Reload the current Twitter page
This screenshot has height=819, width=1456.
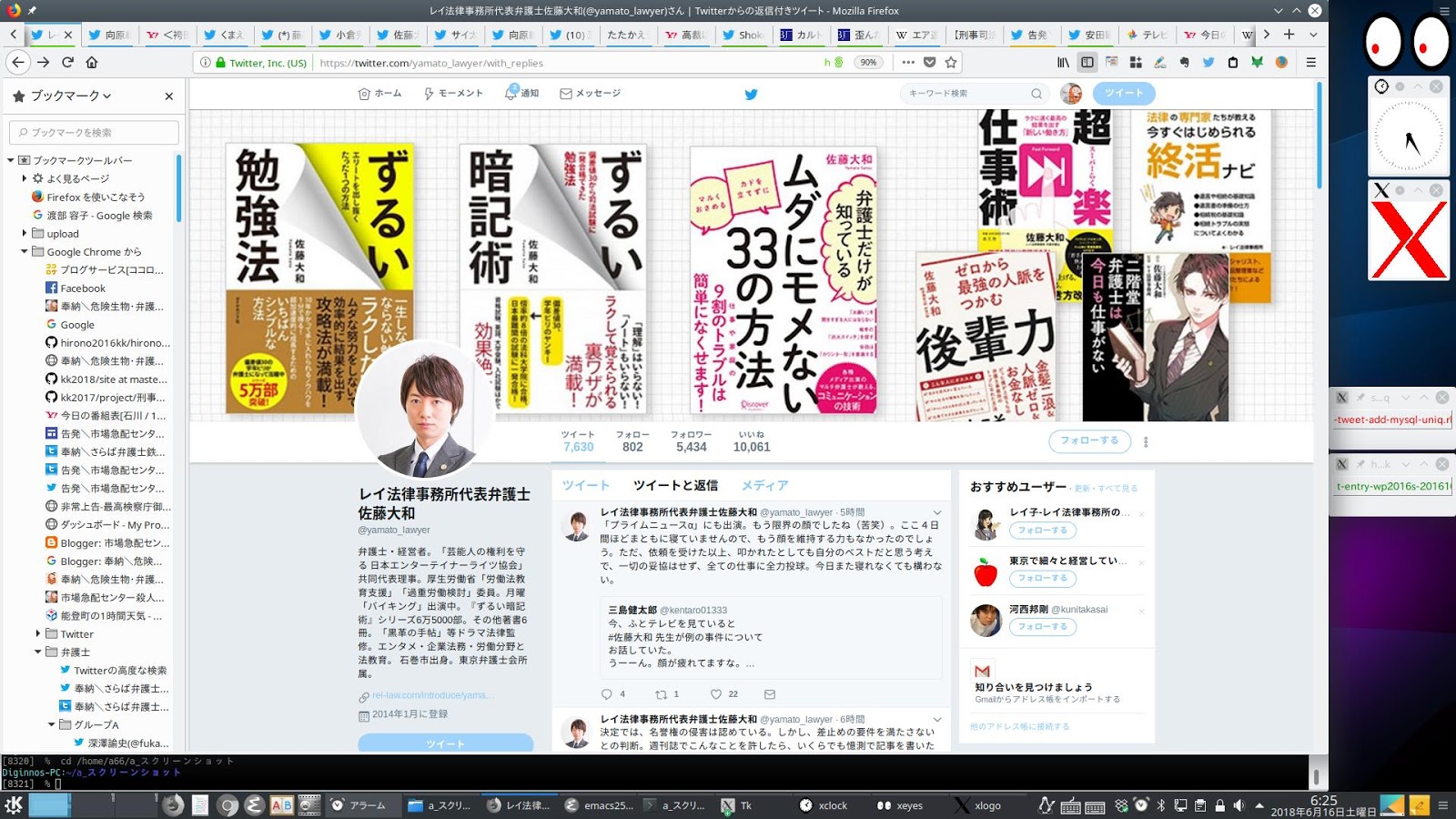point(67,62)
